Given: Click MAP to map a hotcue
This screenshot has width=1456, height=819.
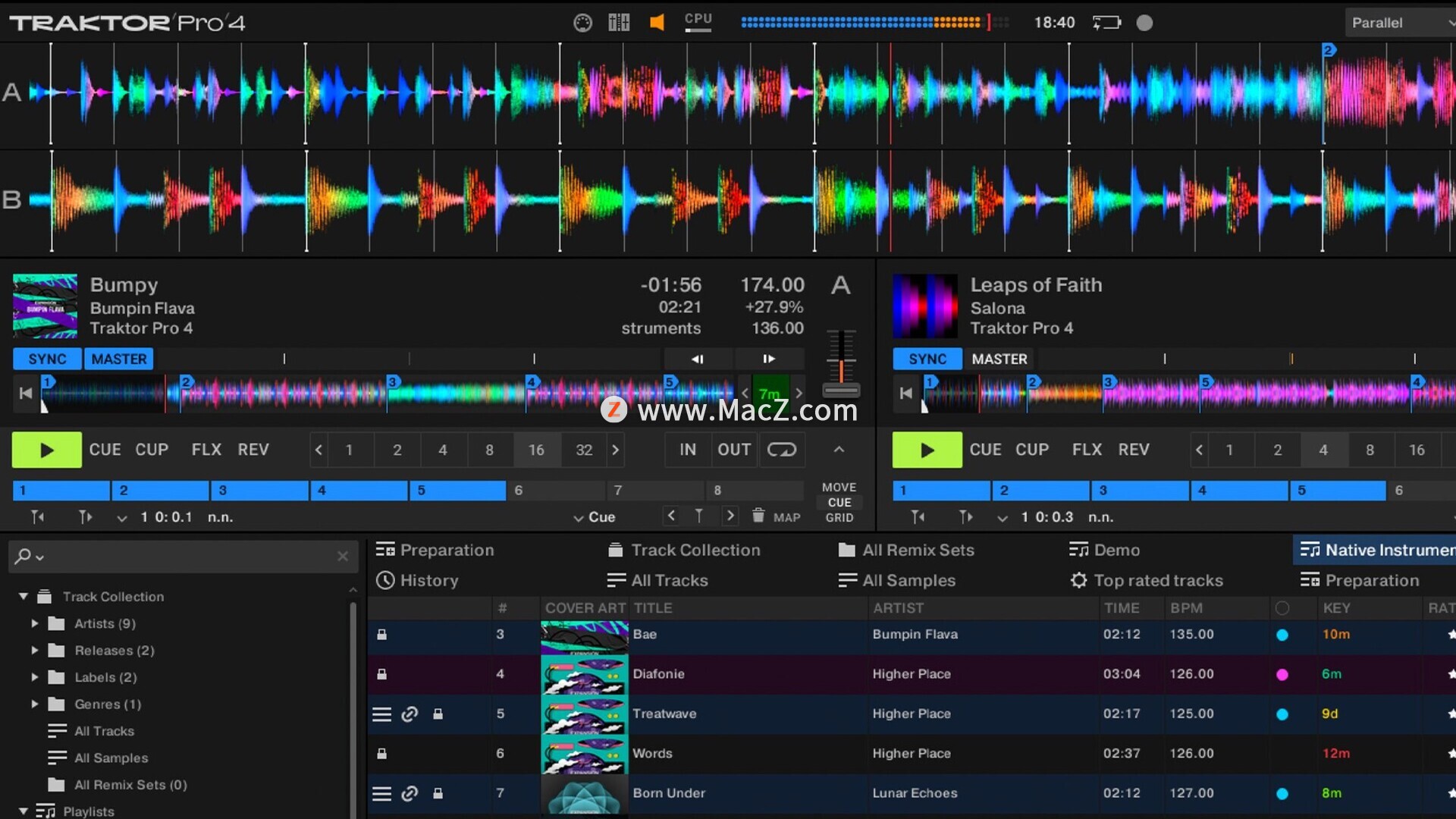Looking at the screenshot, I should 787,517.
